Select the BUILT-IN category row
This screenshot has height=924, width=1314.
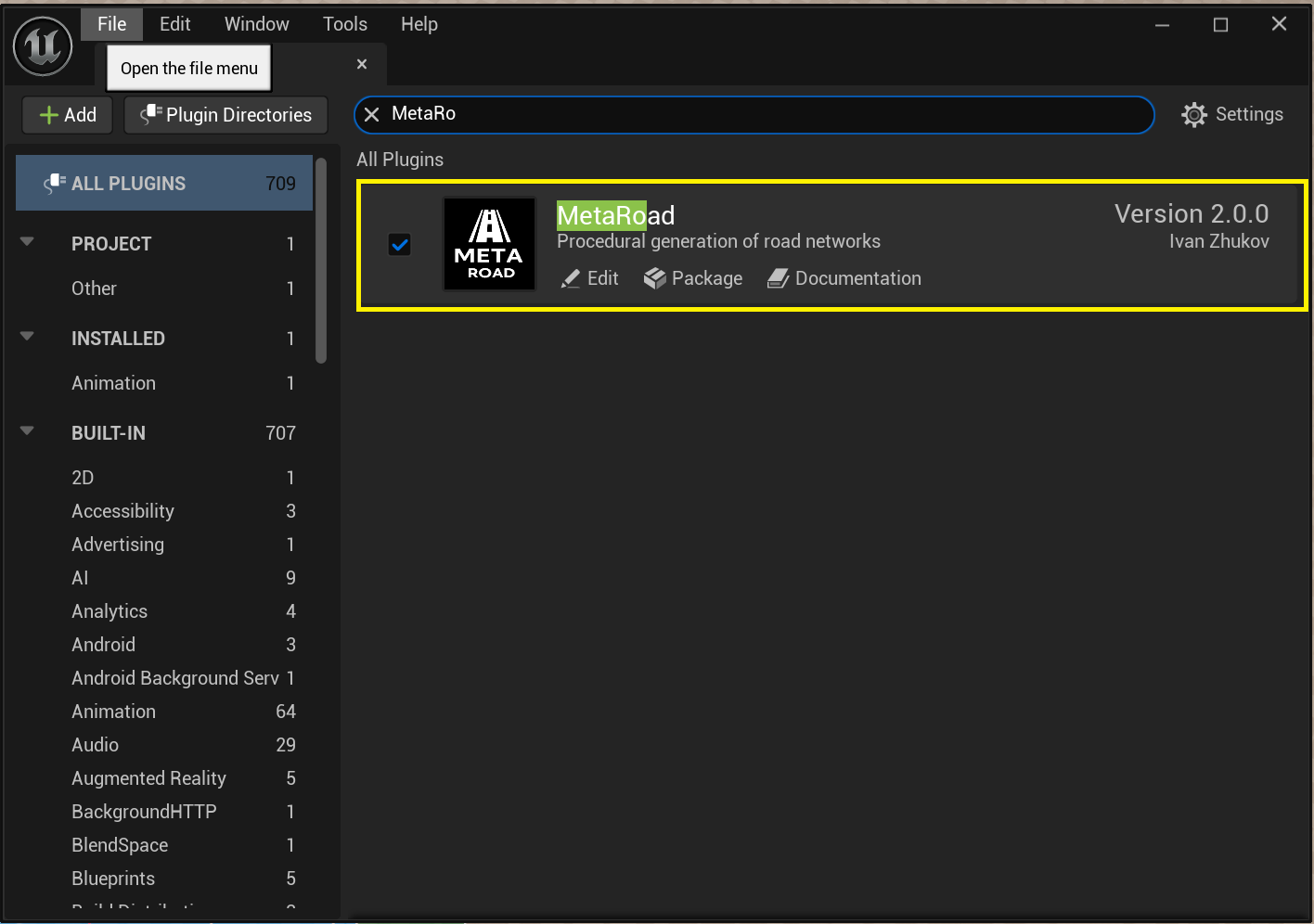(x=164, y=433)
